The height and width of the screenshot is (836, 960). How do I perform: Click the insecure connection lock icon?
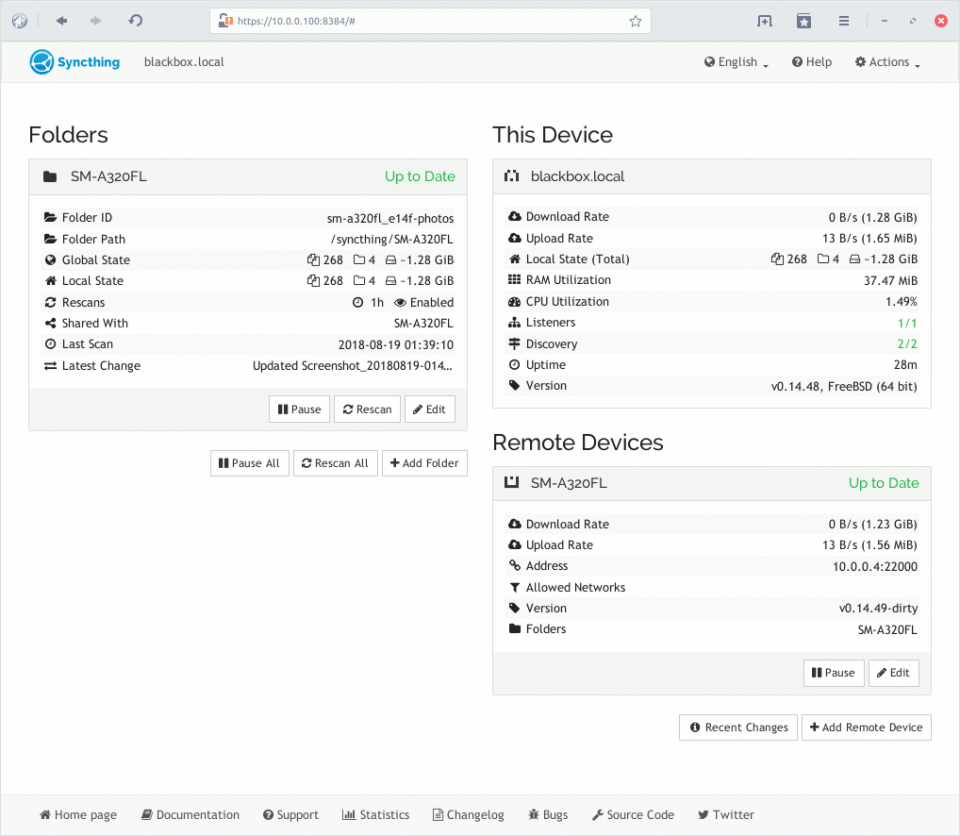click(x=225, y=21)
